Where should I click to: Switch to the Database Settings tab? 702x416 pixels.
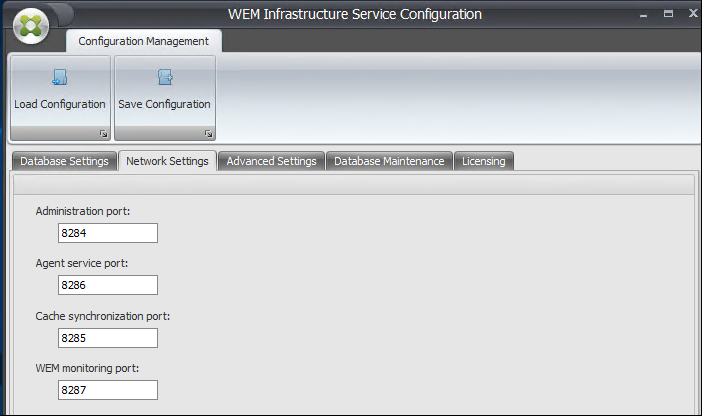point(64,161)
